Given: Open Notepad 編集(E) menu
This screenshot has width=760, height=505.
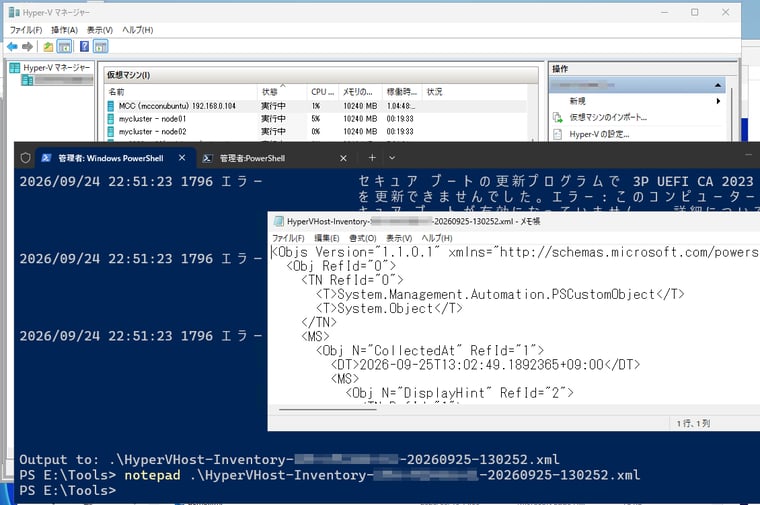Looking at the screenshot, I should [x=327, y=238].
